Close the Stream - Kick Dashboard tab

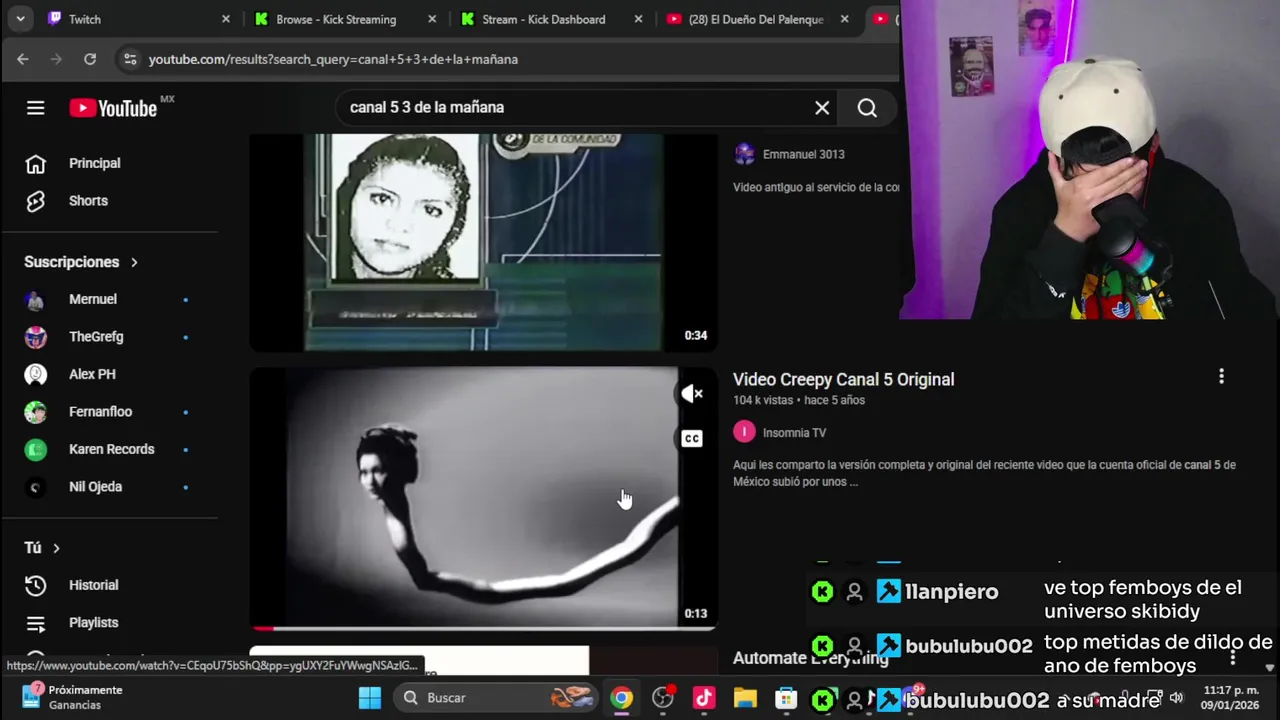[638, 19]
